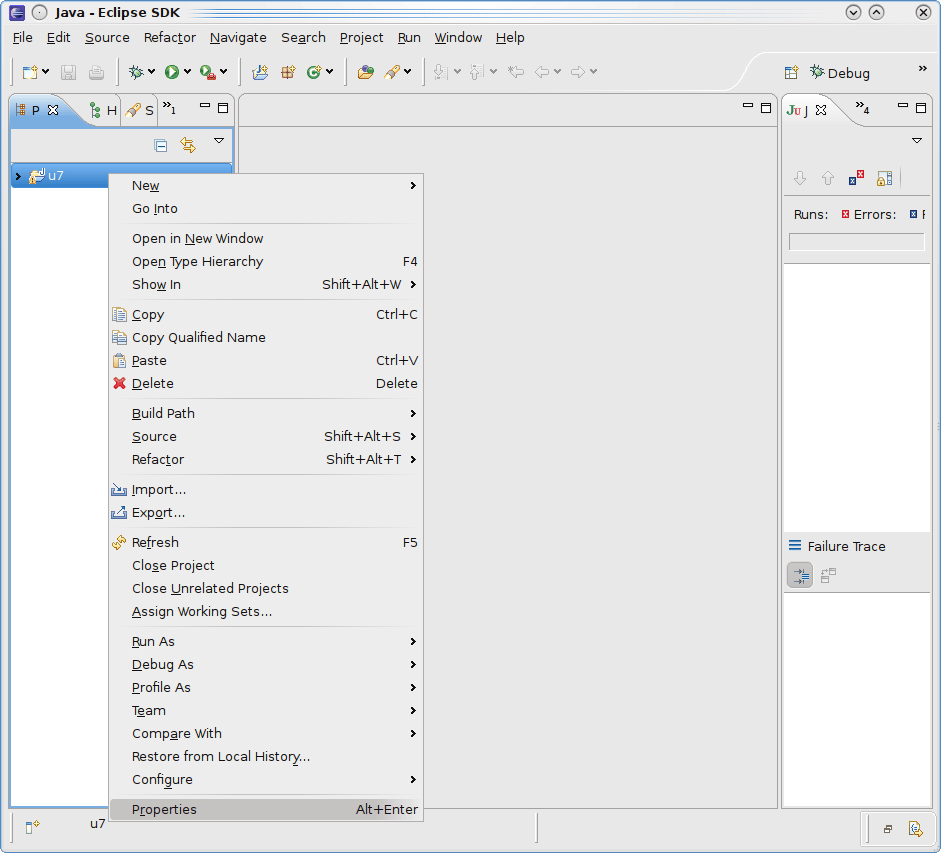Viewport: 941px width, 853px height.
Task: Click the Save toolbar icon
Action: 68,73
